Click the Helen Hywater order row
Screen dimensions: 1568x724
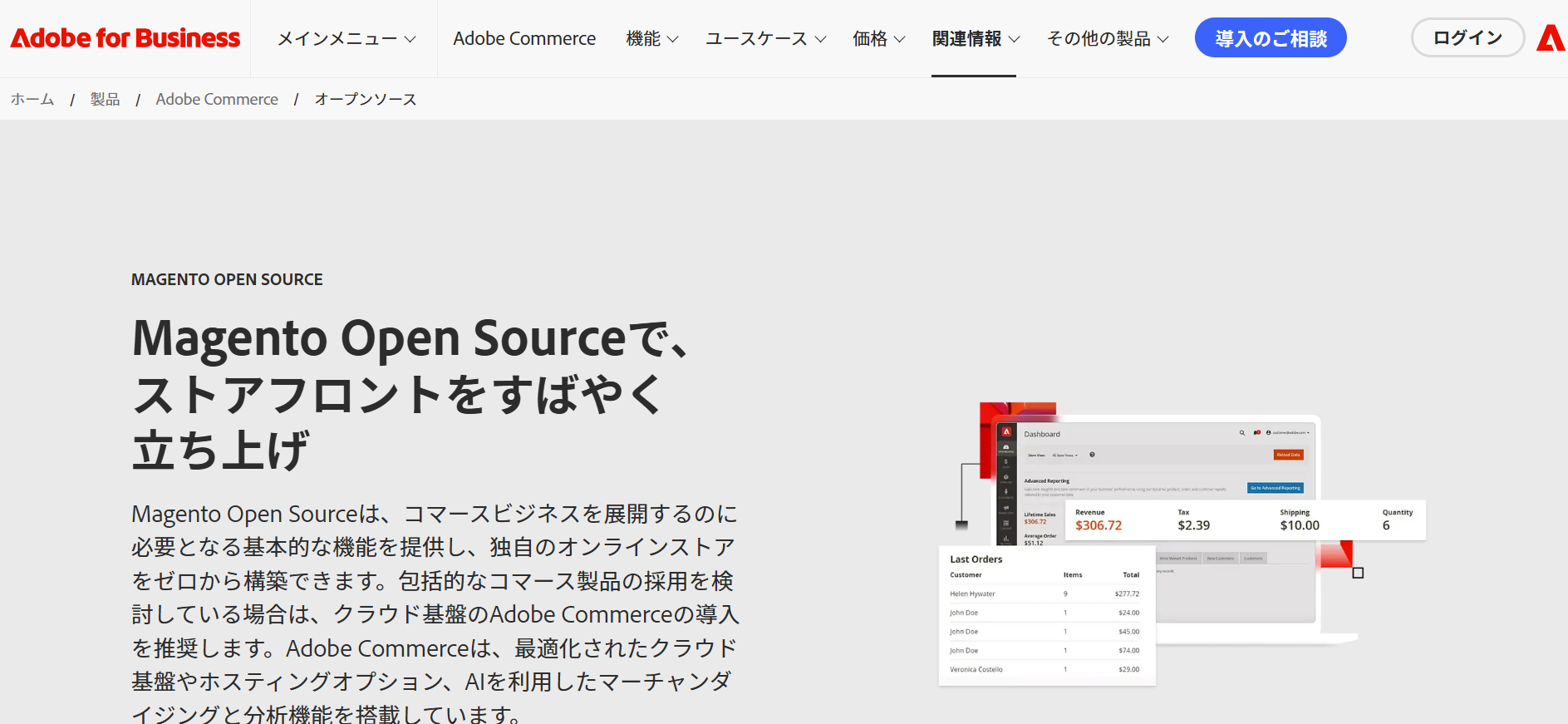[x=1045, y=593]
